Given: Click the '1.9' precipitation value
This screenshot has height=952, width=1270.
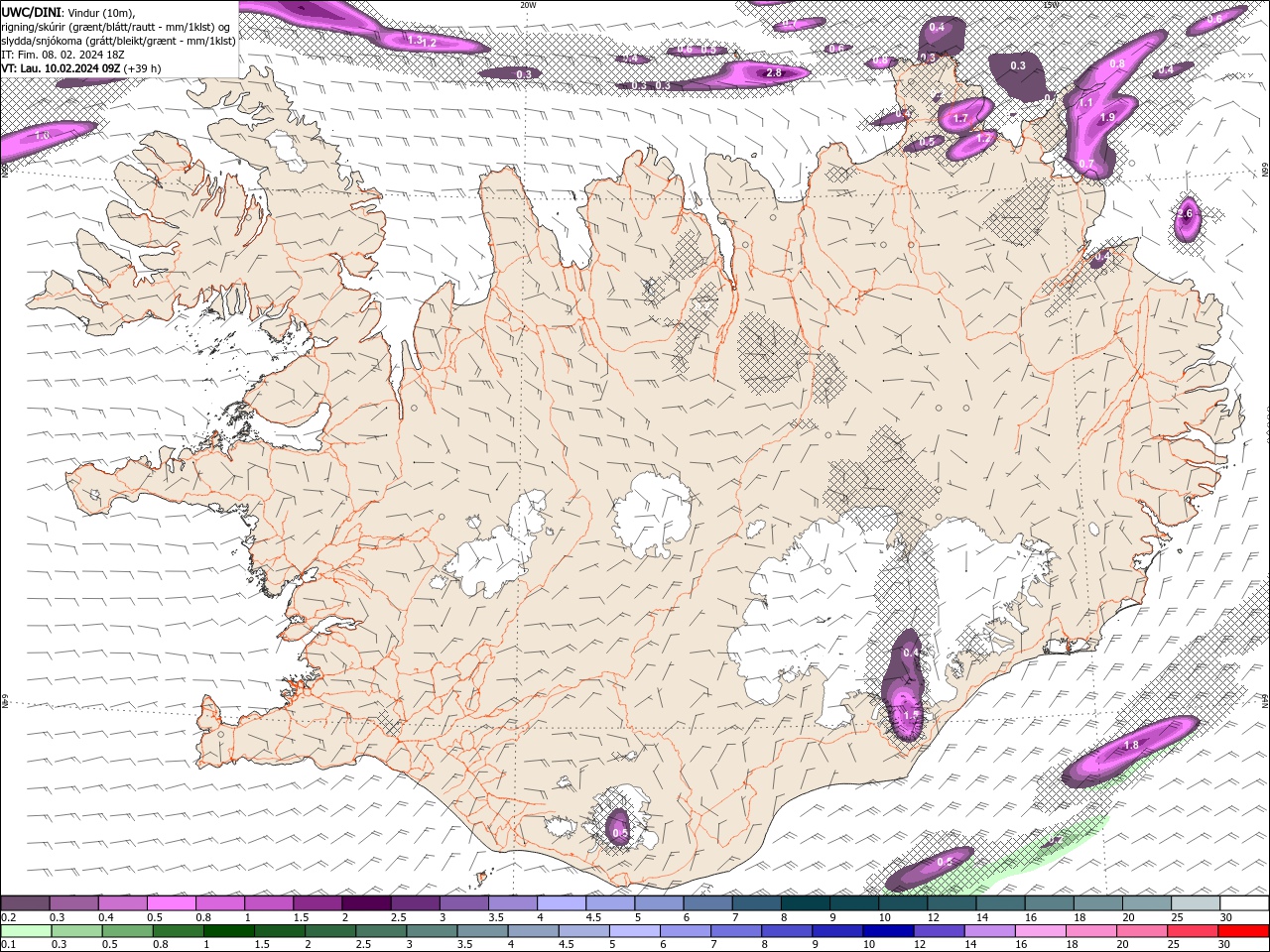Looking at the screenshot, I should click(x=1108, y=117).
